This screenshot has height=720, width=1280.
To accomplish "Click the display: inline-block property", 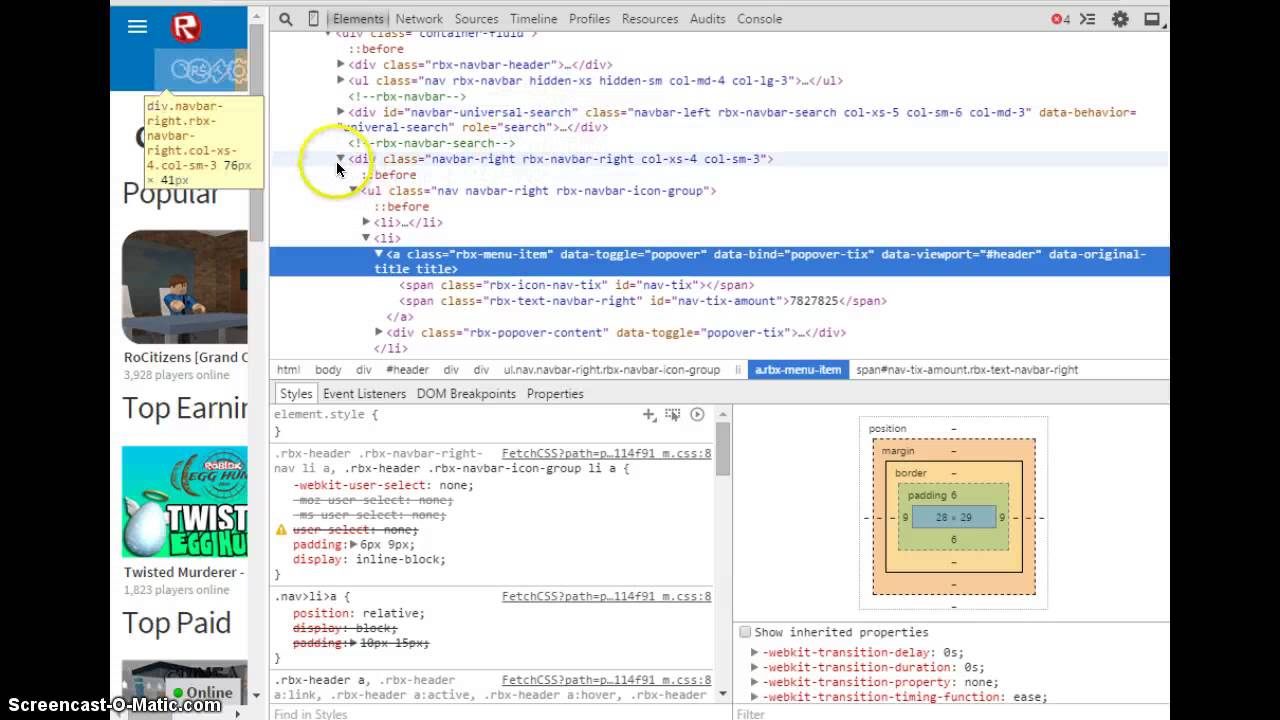I will pyautogui.click(x=369, y=559).
